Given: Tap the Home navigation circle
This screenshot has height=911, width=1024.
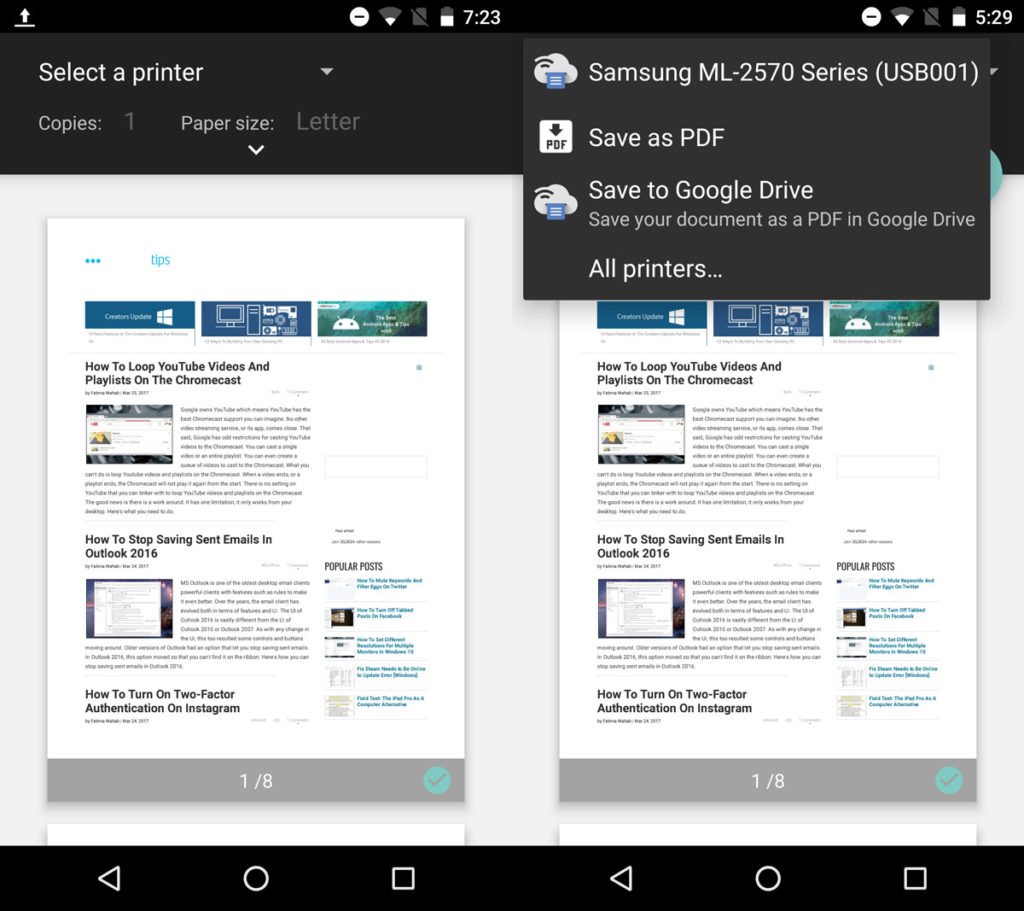Looking at the screenshot, I should 255,877.
